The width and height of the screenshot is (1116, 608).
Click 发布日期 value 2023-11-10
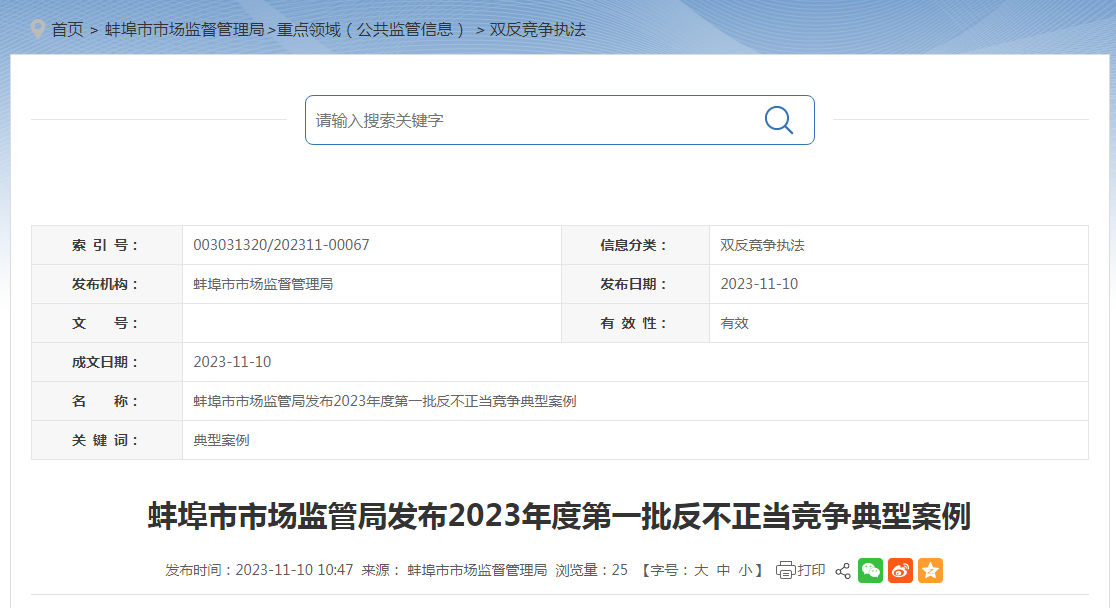click(x=759, y=284)
